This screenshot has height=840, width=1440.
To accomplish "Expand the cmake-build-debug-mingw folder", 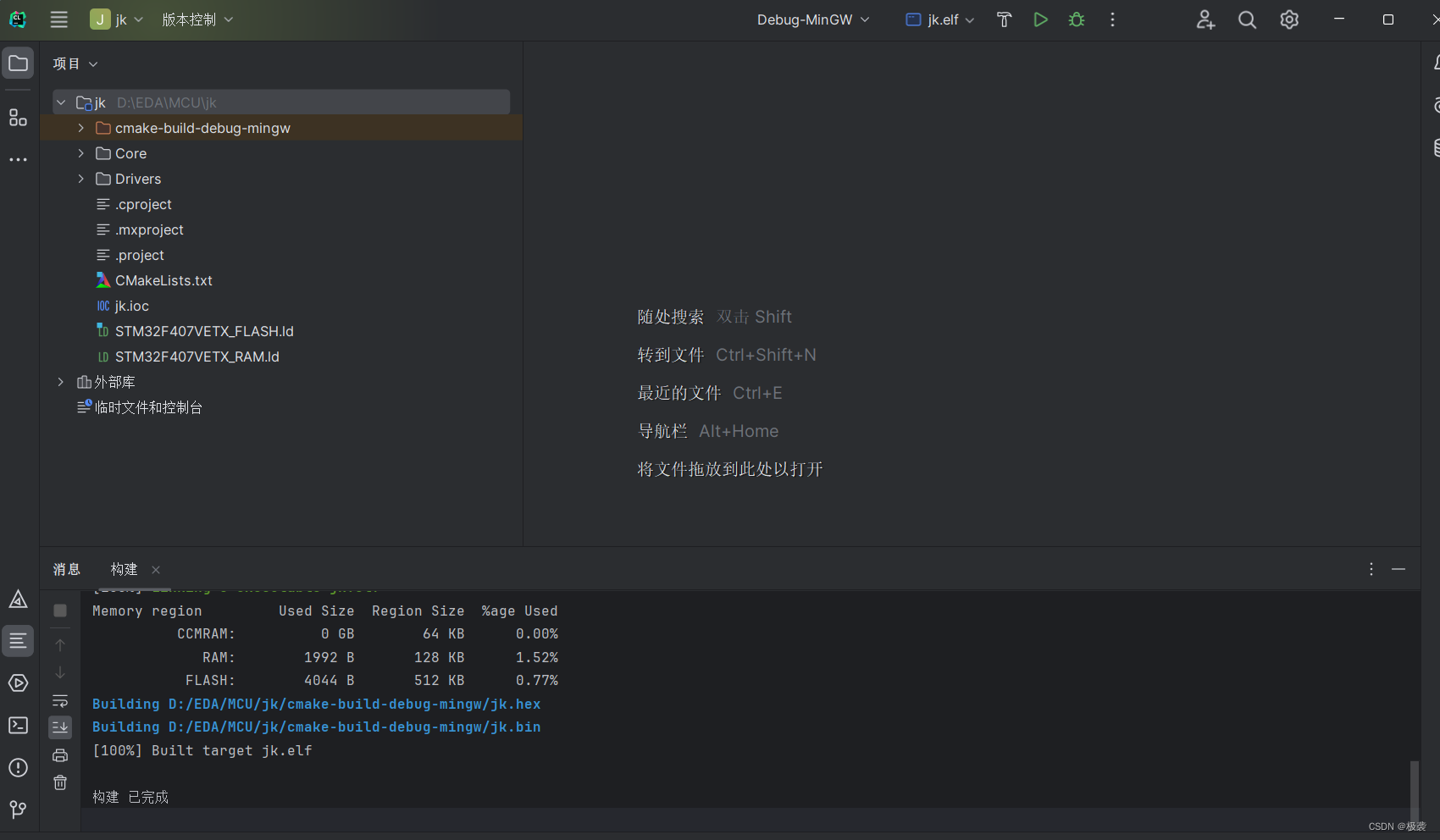I will click(81, 128).
